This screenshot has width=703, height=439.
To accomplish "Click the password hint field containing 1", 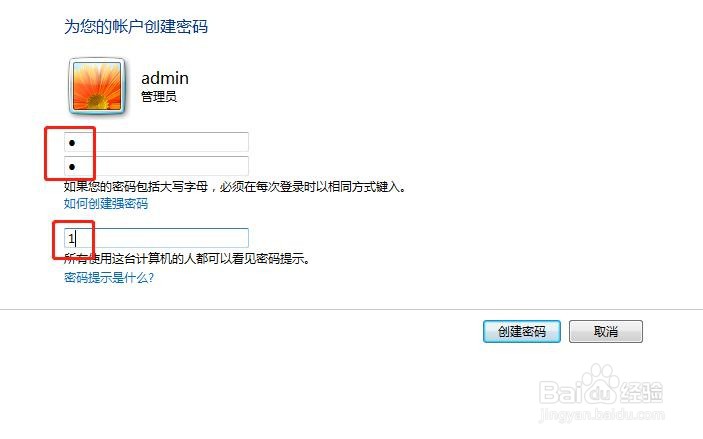I will (156, 238).
